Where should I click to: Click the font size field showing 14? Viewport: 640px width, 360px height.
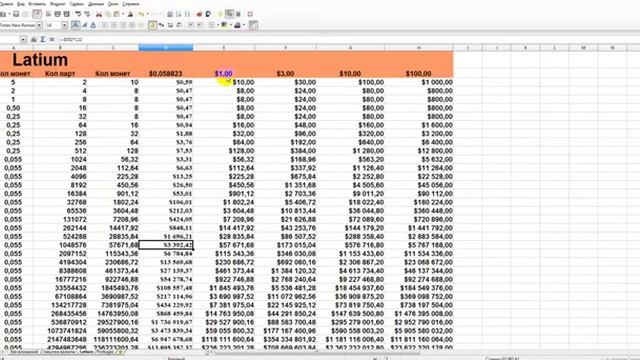[53, 25]
